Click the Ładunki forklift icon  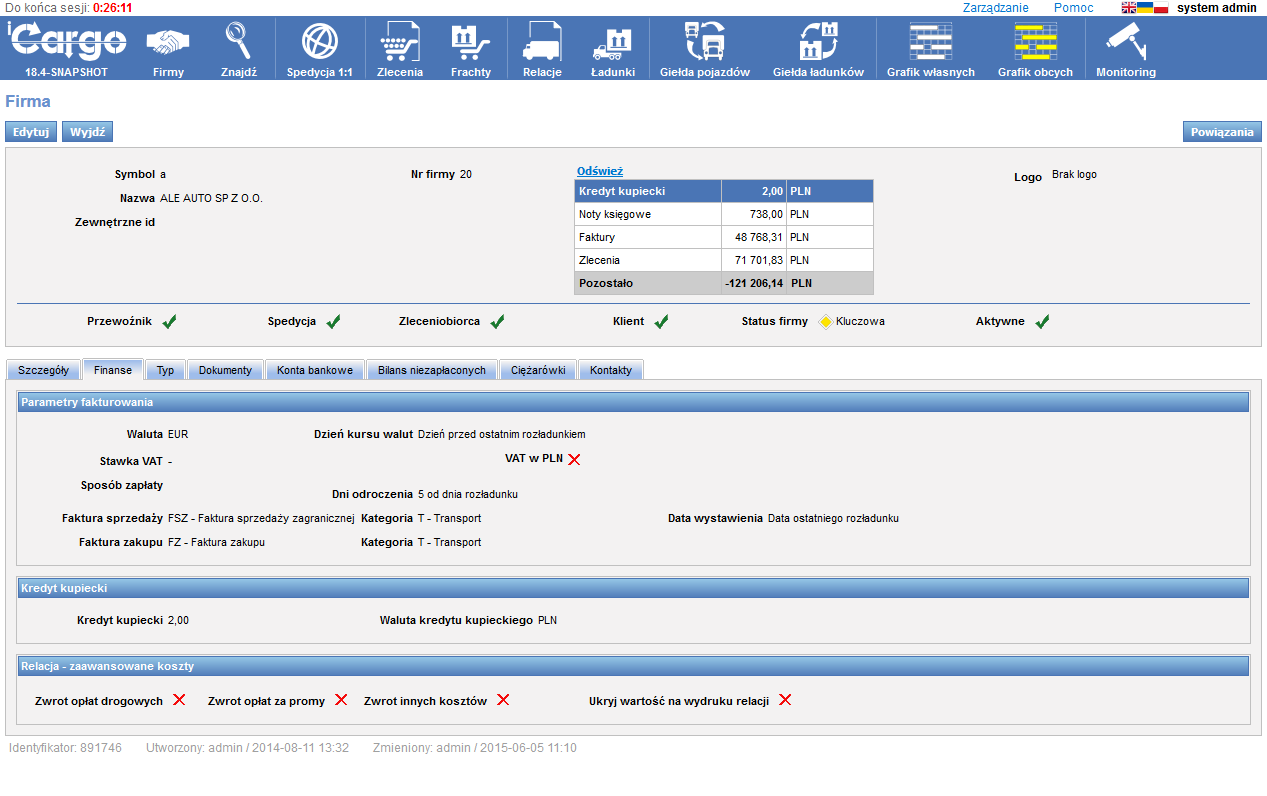(x=613, y=42)
